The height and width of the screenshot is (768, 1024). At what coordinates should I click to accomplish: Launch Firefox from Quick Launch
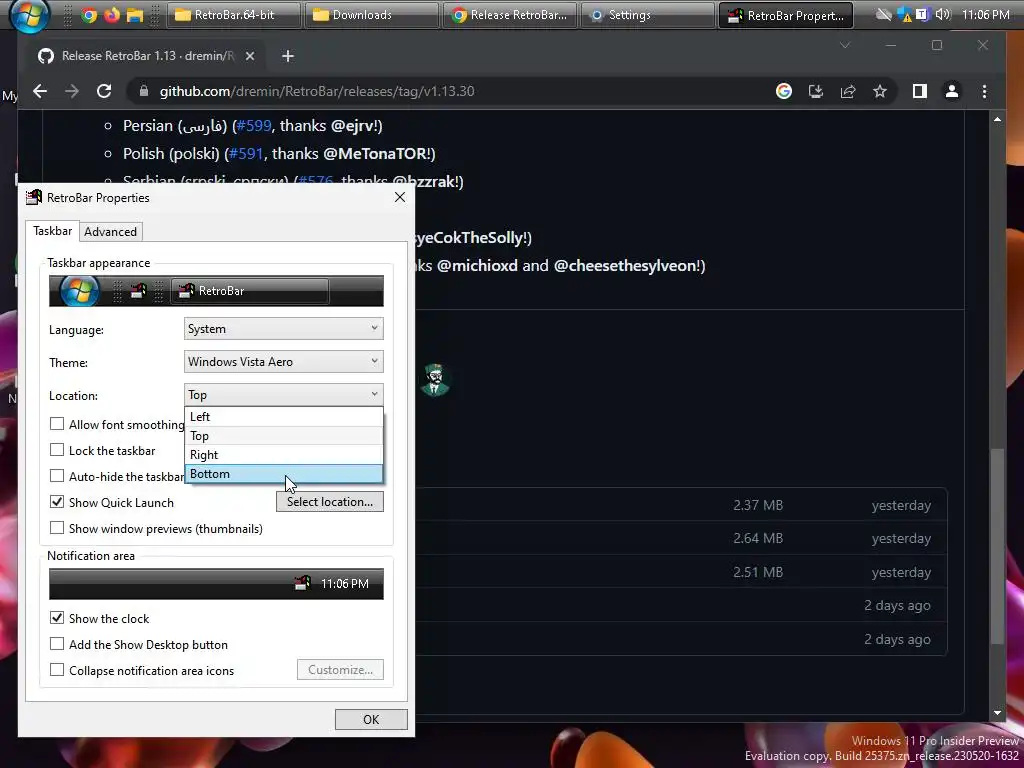[112, 15]
